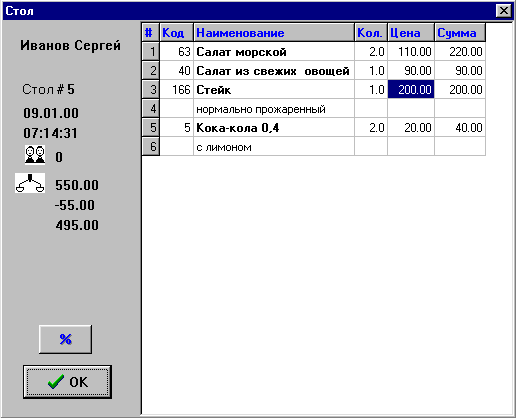Select row number 6 header
This screenshot has width=516, height=418.
click(151, 147)
